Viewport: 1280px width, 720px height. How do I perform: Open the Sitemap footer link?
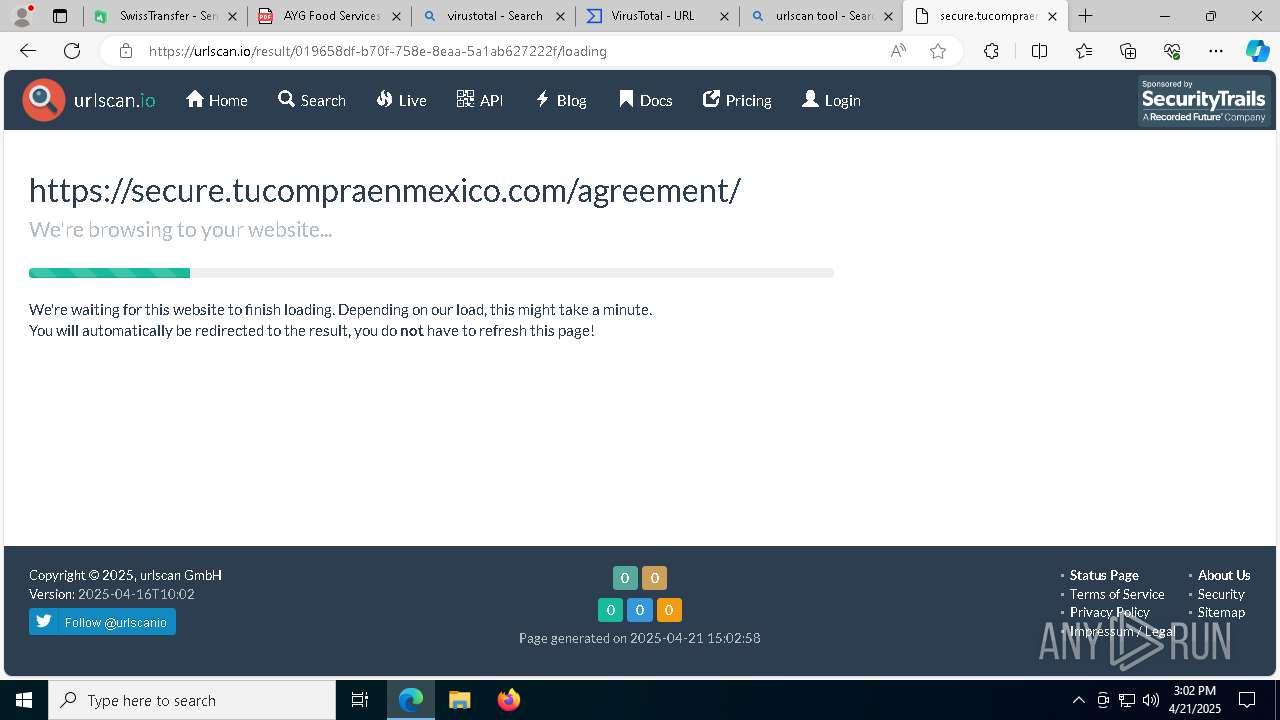[x=1221, y=612]
